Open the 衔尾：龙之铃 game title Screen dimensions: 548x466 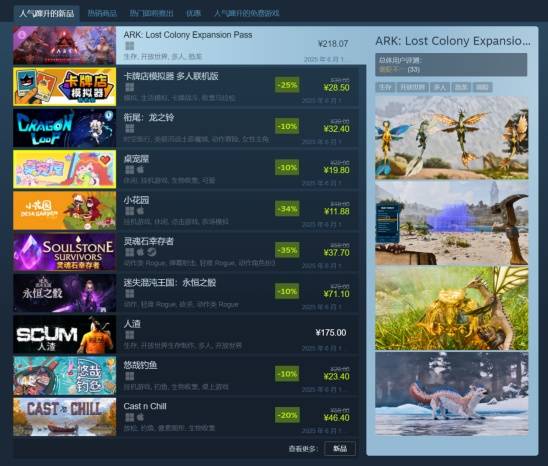tap(149, 117)
